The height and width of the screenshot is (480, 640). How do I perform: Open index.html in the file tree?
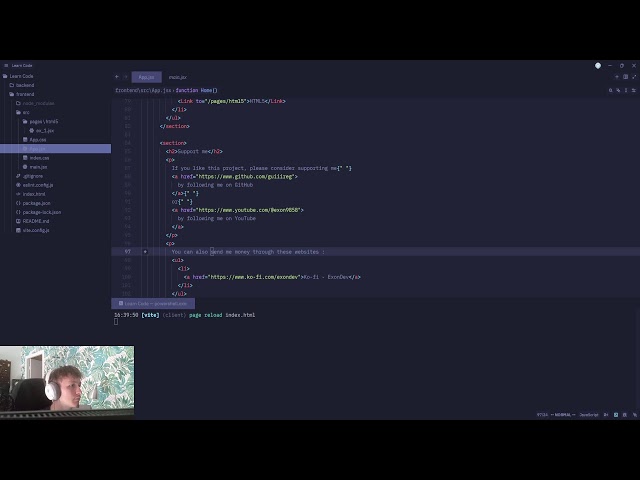coord(31,194)
